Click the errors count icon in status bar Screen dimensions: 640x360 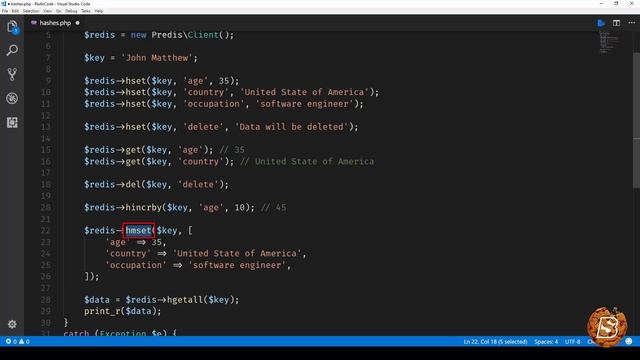pos(9,341)
